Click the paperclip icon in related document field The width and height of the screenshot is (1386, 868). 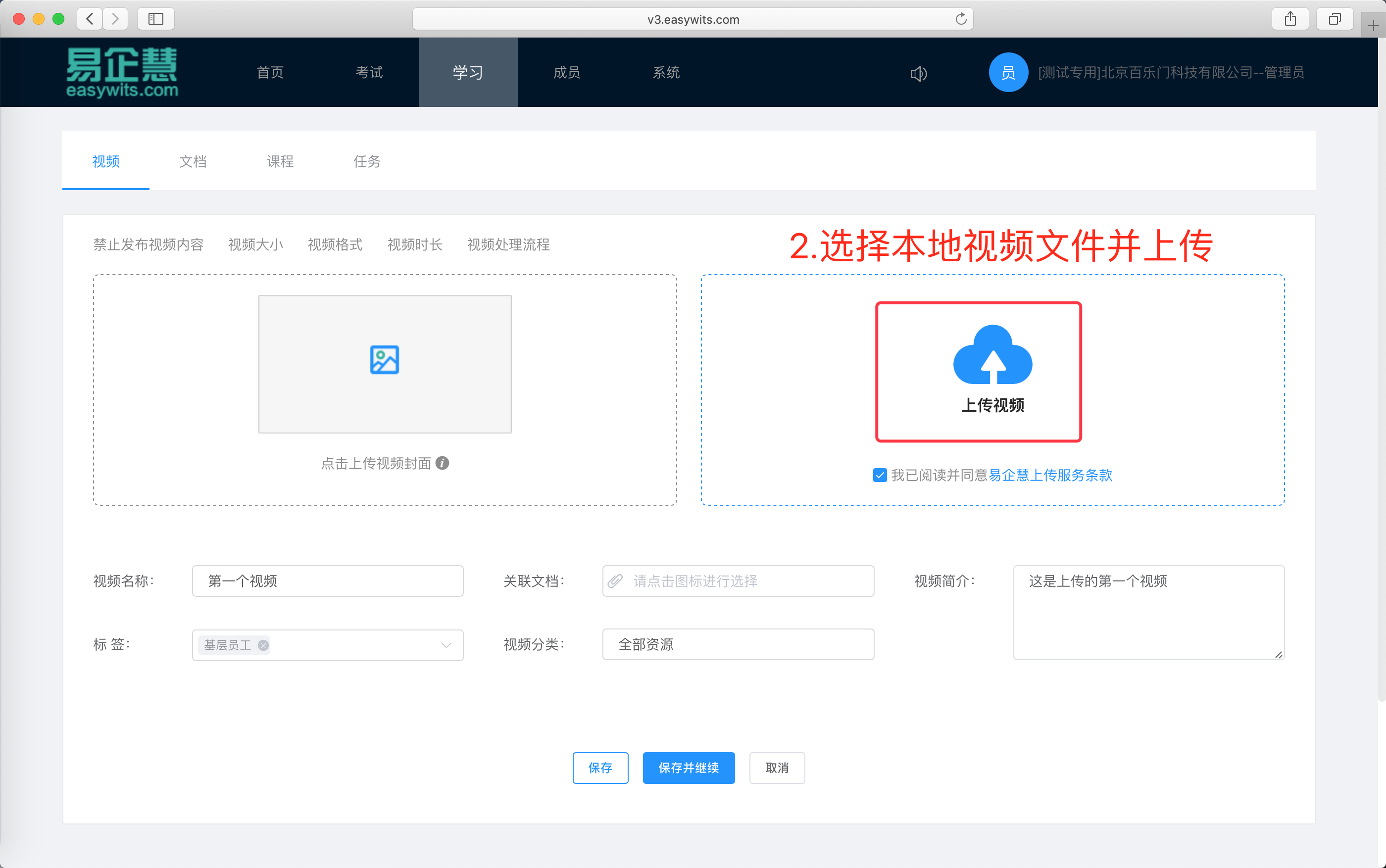615,581
